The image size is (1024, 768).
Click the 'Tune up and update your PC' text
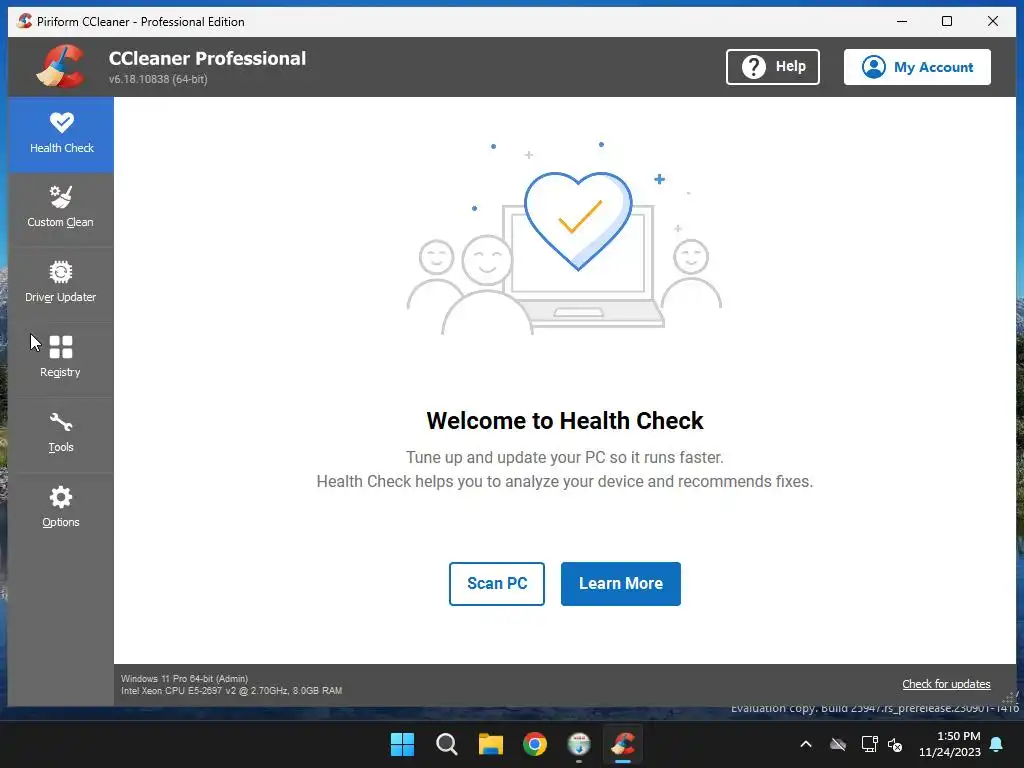[565, 457]
